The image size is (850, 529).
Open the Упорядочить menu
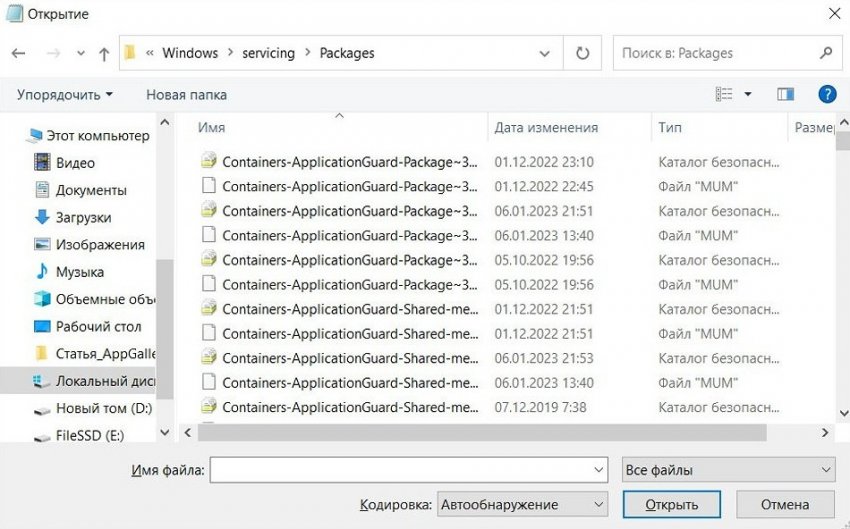point(65,94)
